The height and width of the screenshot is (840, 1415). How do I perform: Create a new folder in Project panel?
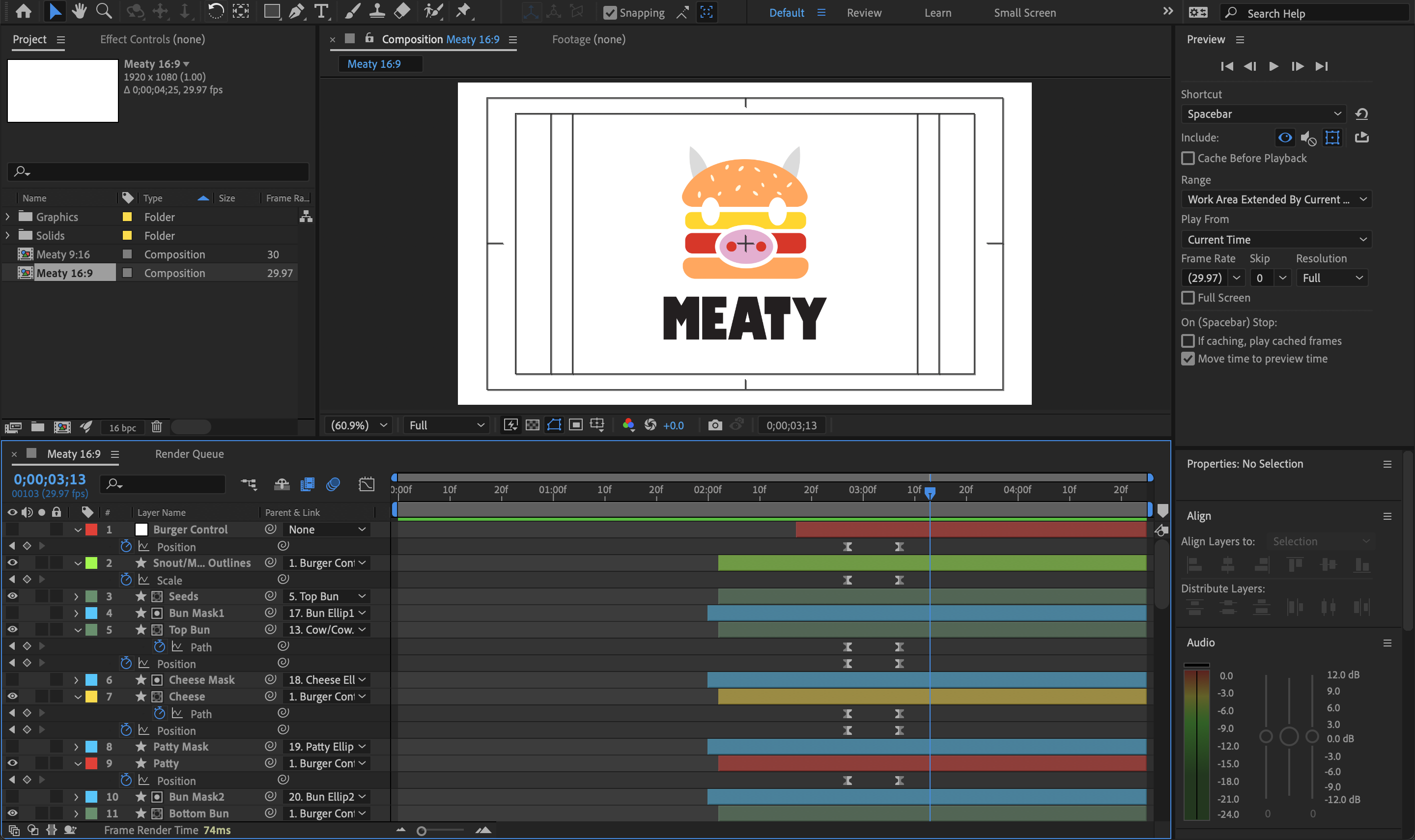(x=37, y=427)
